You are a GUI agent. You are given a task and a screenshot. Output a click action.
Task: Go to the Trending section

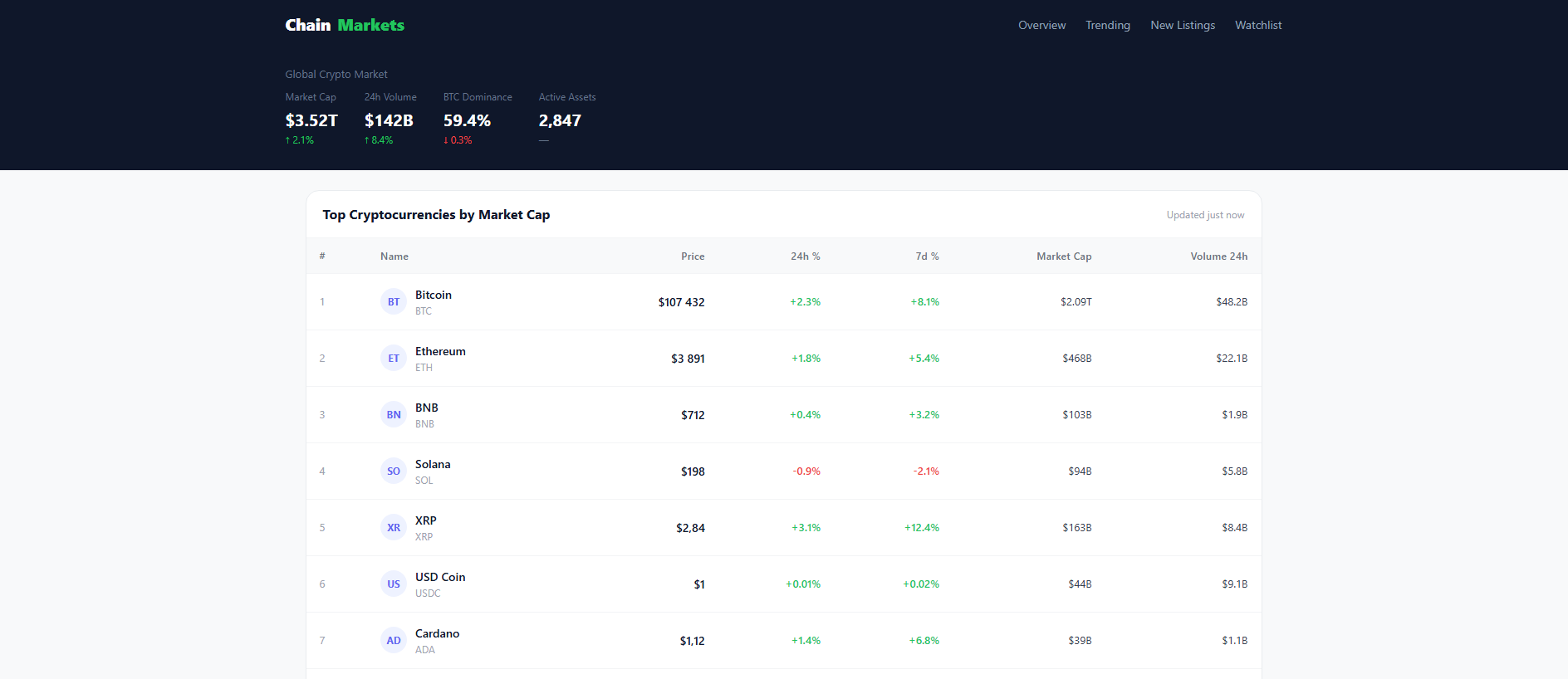pyautogui.click(x=1108, y=25)
